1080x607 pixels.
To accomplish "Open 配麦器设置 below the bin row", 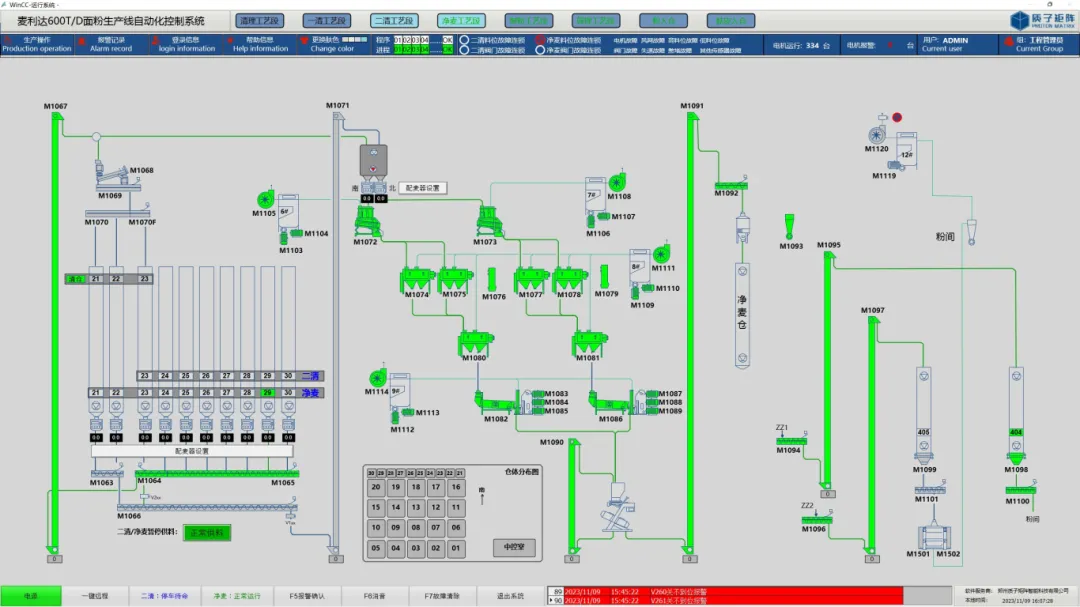I will click(192, 451).
